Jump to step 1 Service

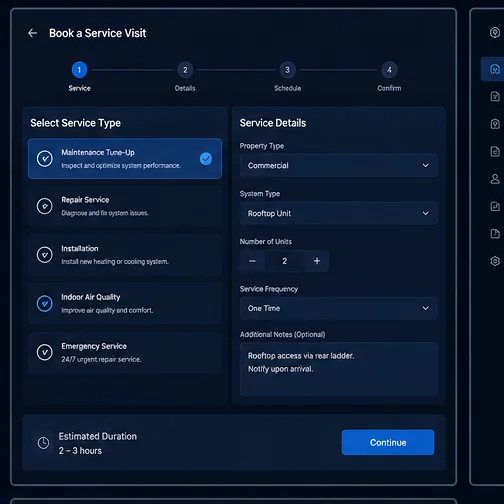pyautogui.click(x=79, y=70)
